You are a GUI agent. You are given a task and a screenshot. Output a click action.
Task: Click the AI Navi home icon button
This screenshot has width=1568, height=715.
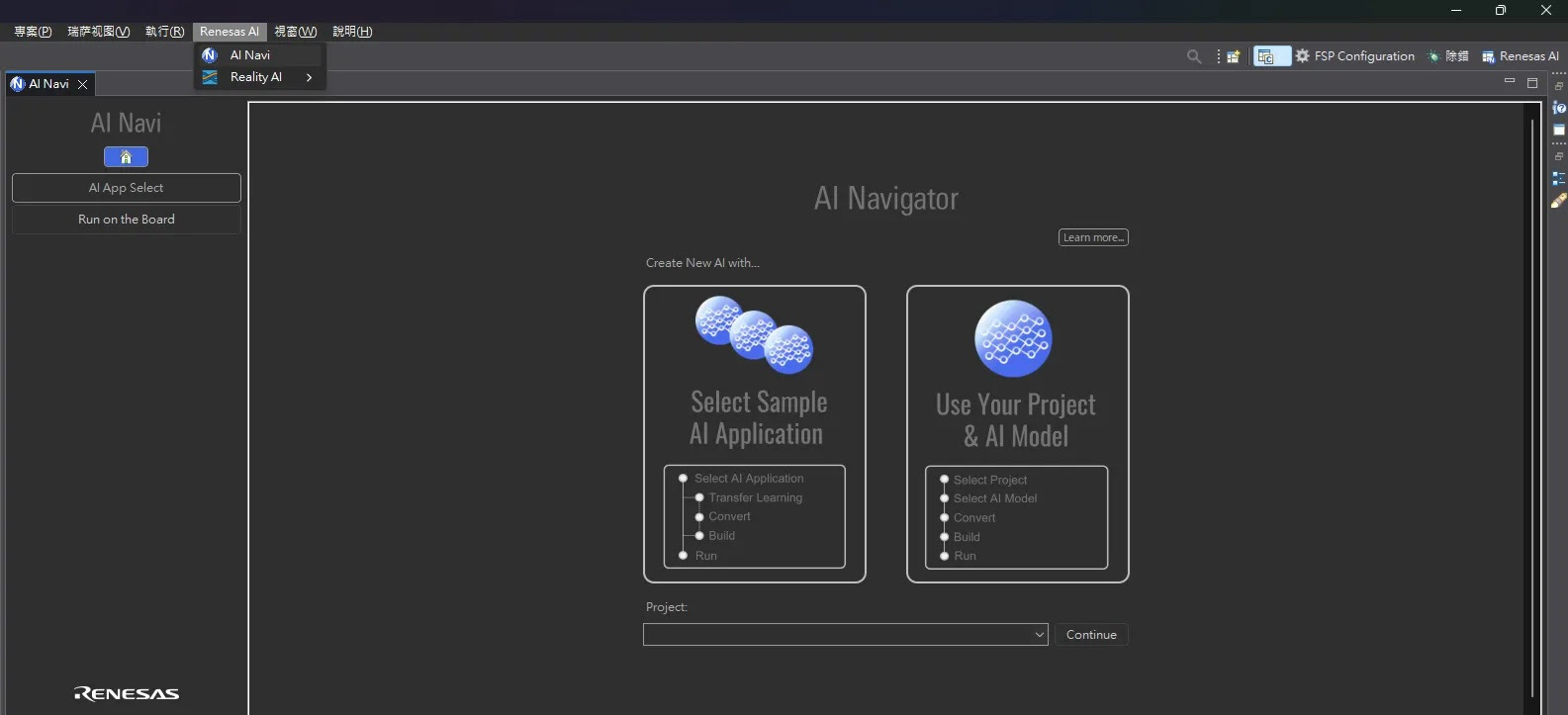pyautogui.click(x=126, y=156)
